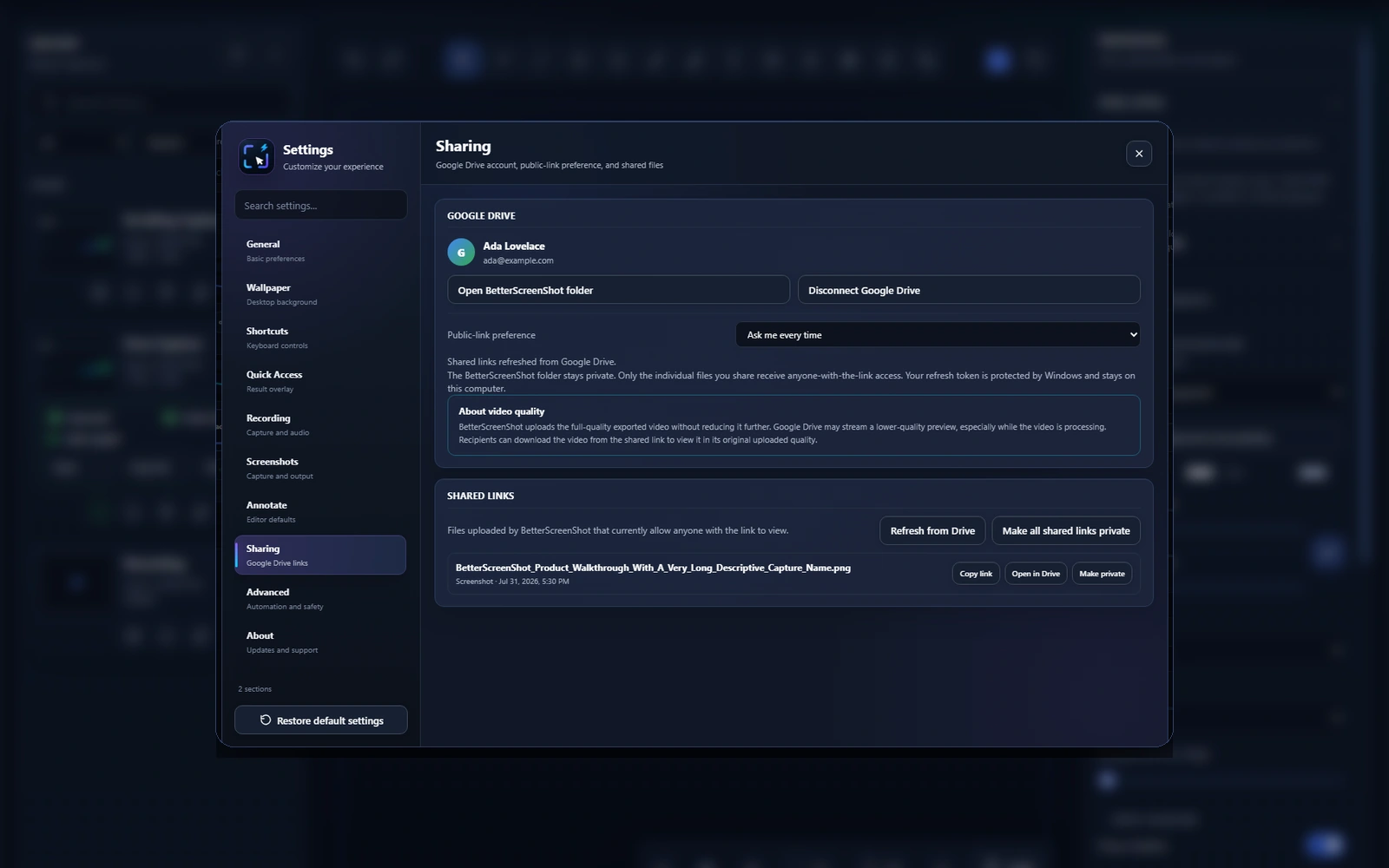Open the Public-link preference dropdown
The image size is (1389, 868).
click(x=938, y=335)
